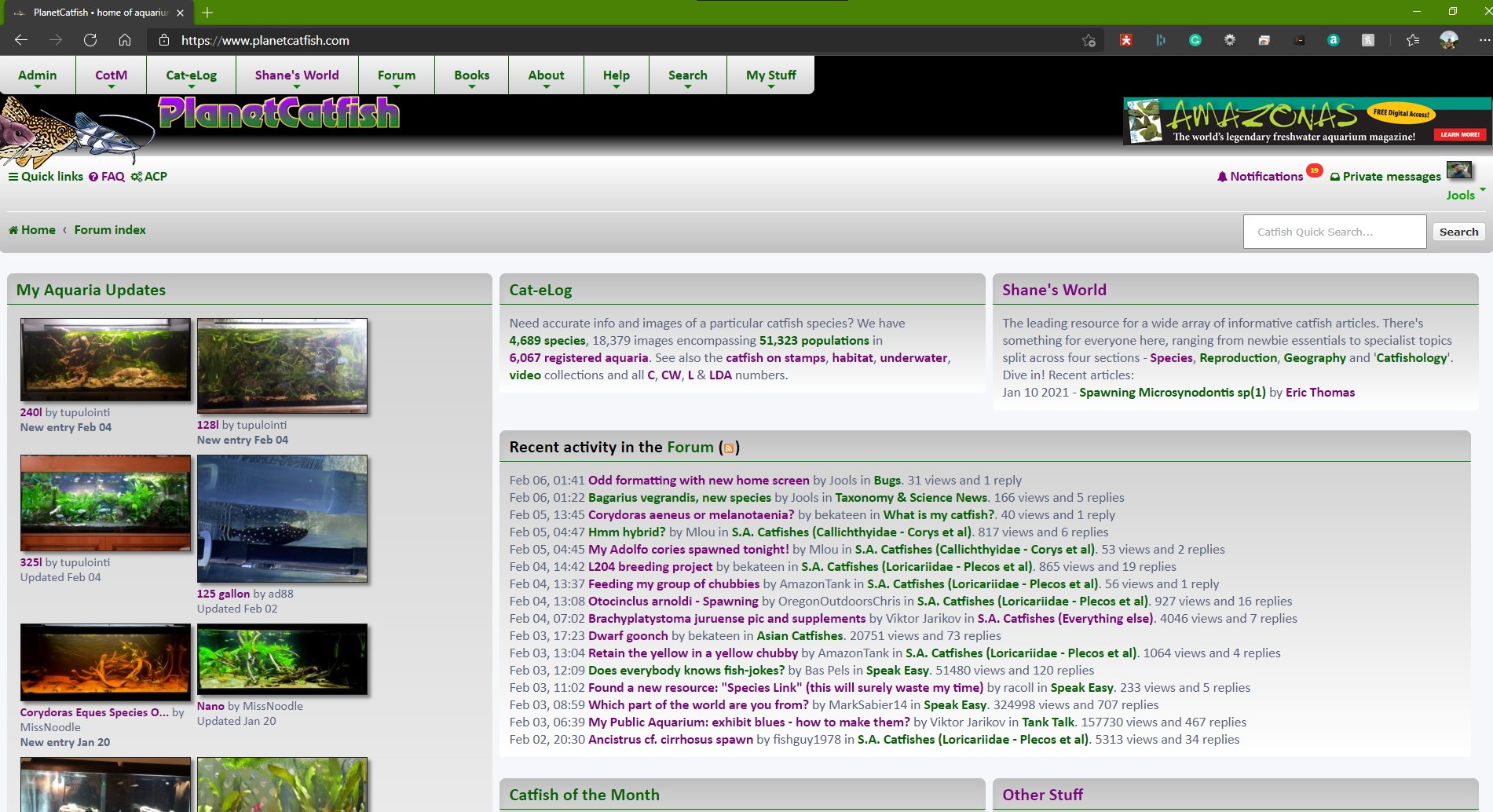Open the ACP control panel
Screen dimensions: 1493x812
click(149, 176)
